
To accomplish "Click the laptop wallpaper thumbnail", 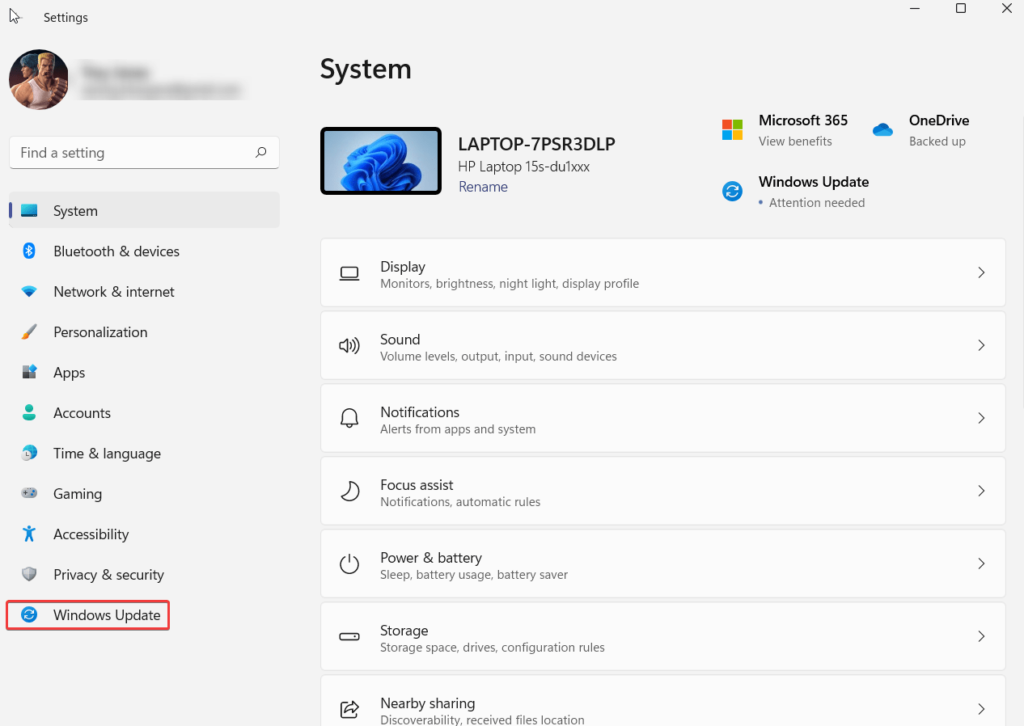I will 381,161.
